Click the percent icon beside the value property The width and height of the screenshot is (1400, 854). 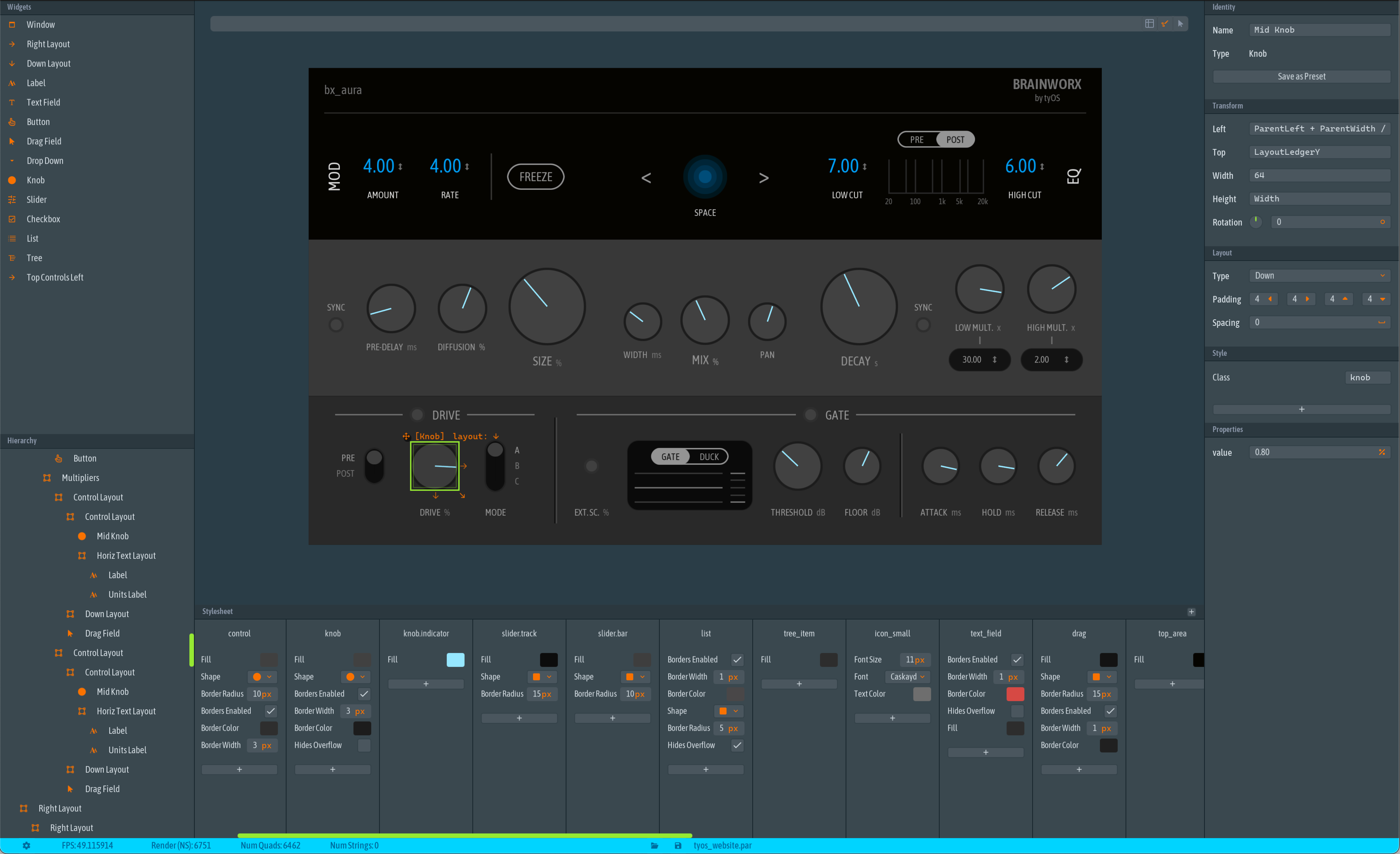point(1382,452)
